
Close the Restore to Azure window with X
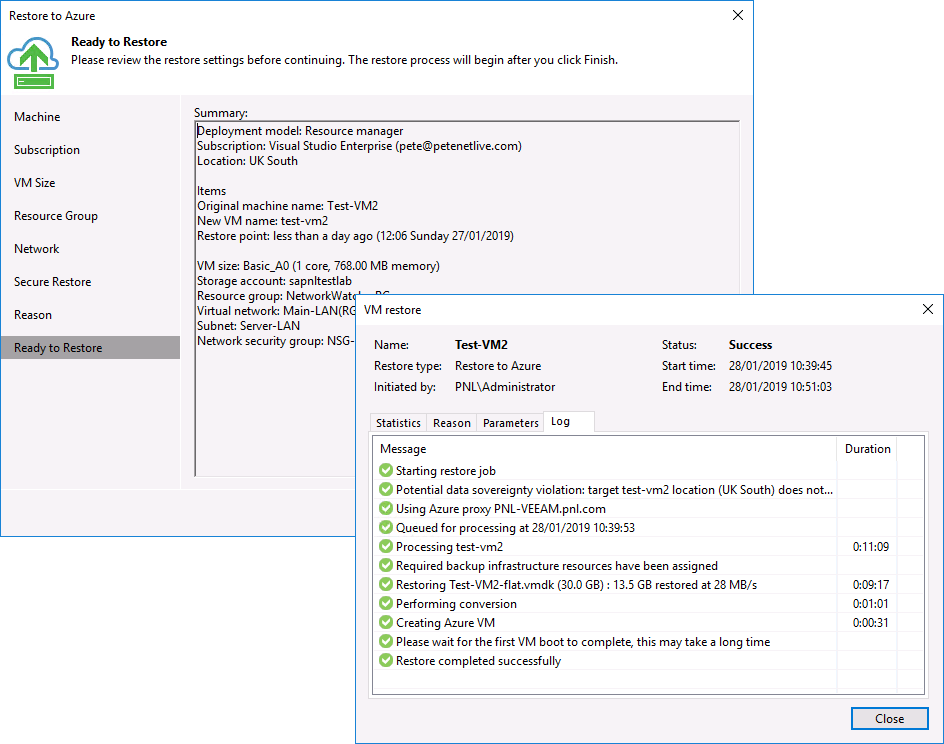point(738,15)
